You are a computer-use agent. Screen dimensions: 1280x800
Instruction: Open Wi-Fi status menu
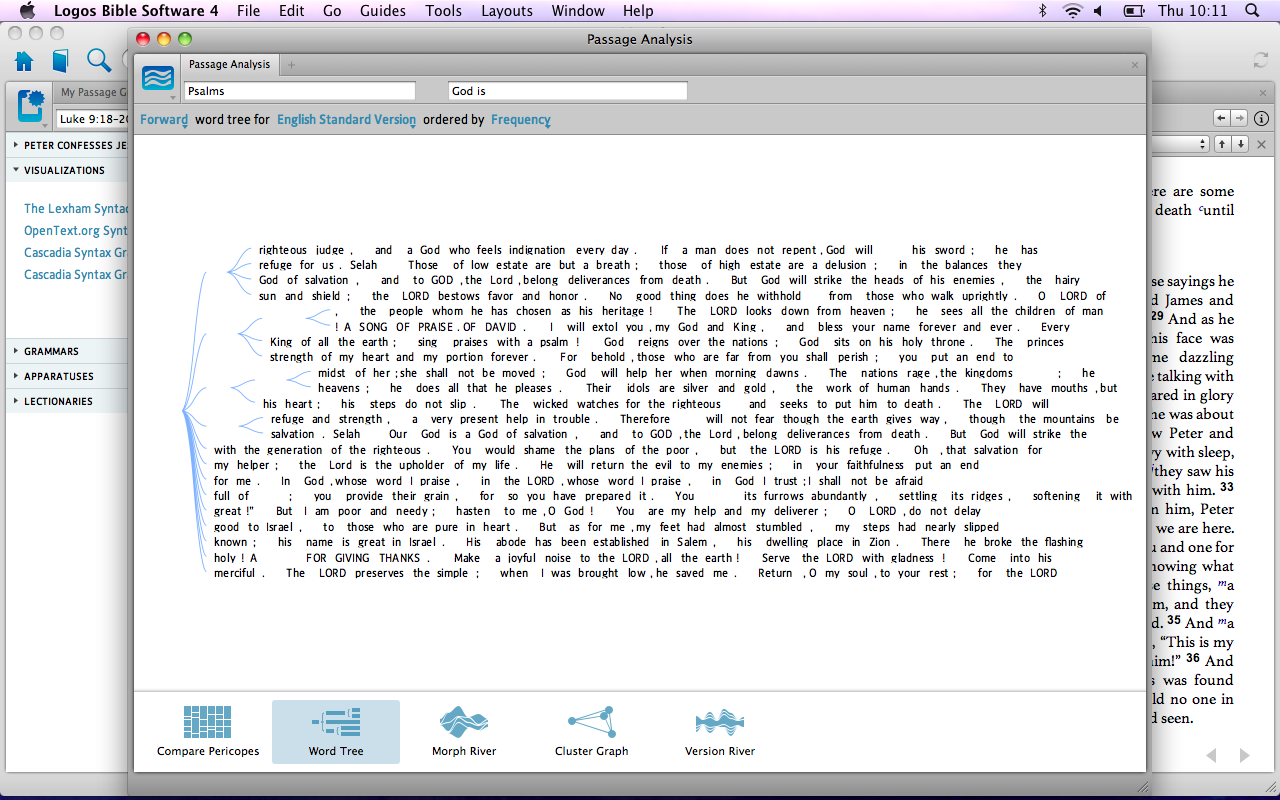[1073, 11]
